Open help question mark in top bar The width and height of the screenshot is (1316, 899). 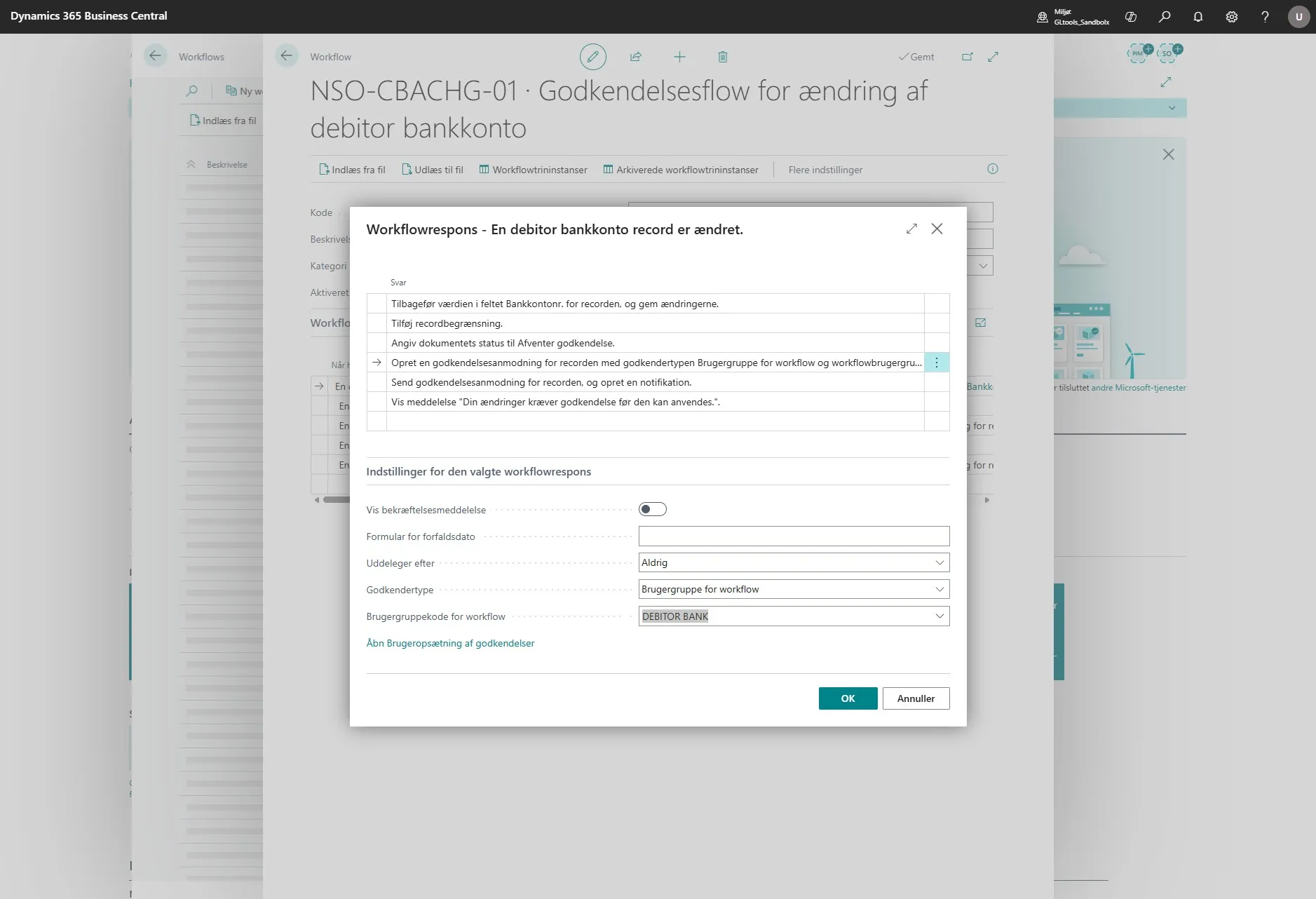point(1265,17)
